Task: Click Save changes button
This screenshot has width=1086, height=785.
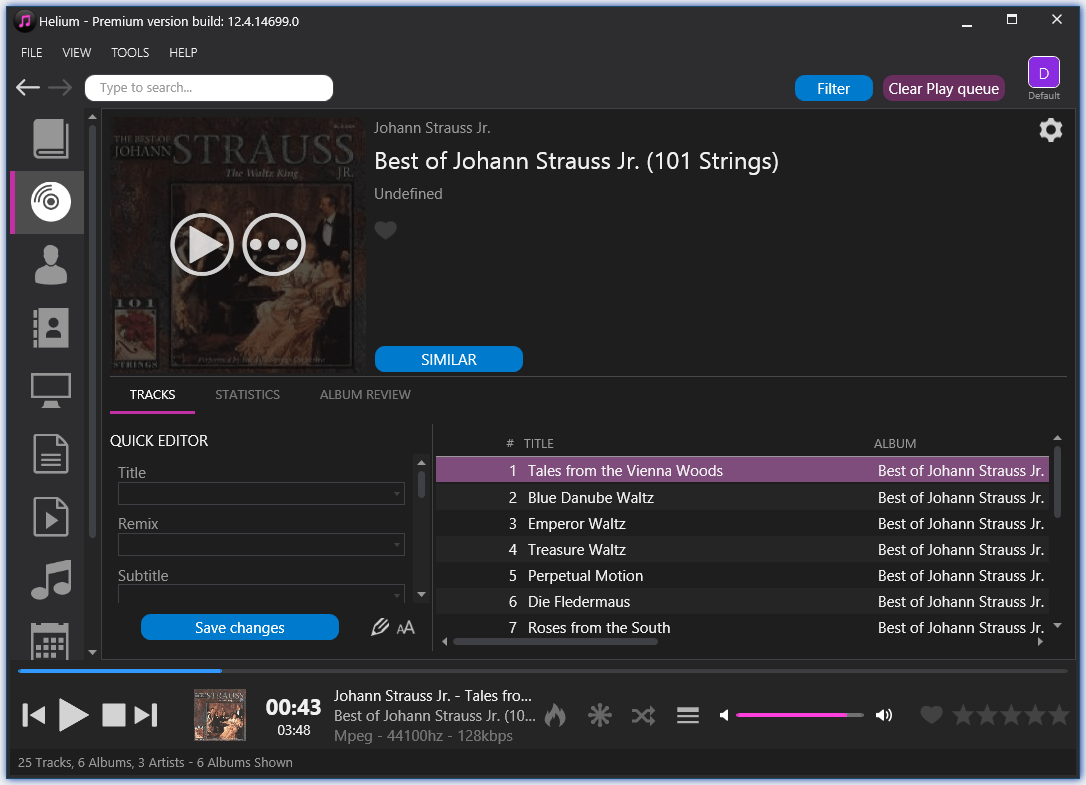Action: (x=240, y=628)
